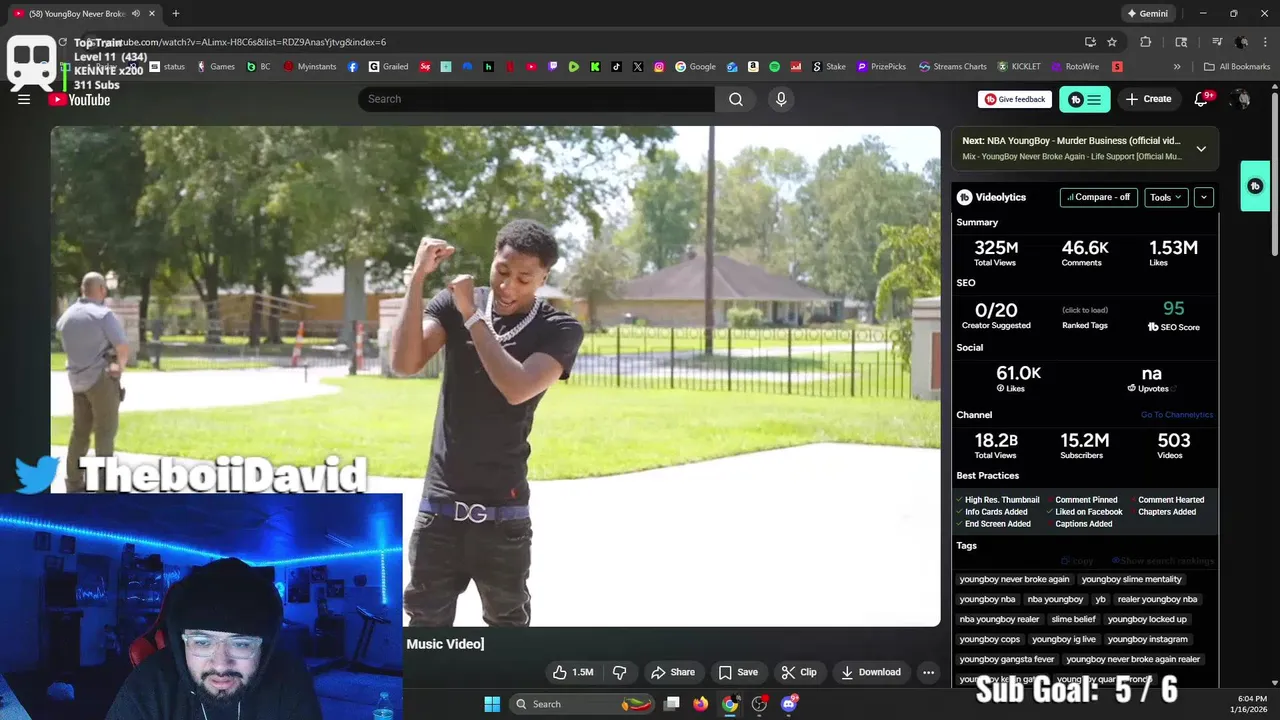The image size is (1280, 720).
Task: Click the 'youngboy slime mentality' tag
Action: 1131,579
